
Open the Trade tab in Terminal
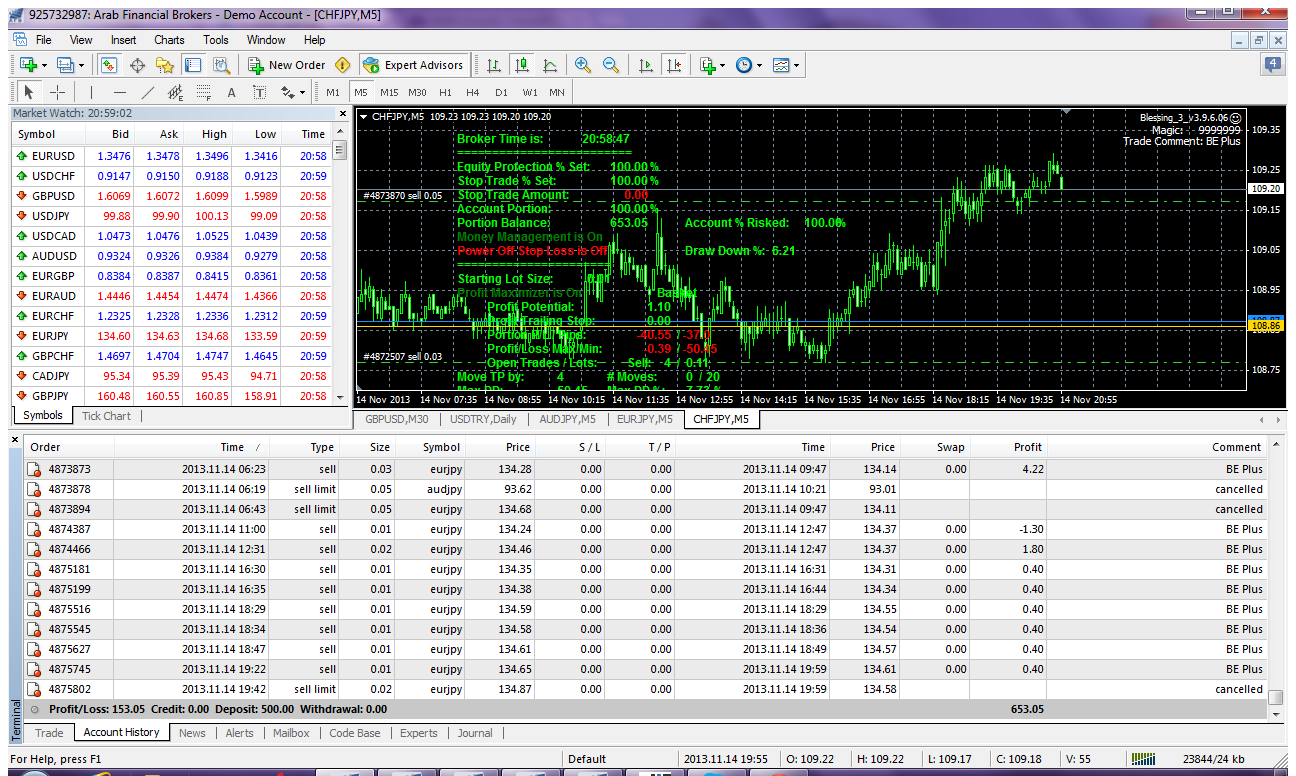click(49, 732)
